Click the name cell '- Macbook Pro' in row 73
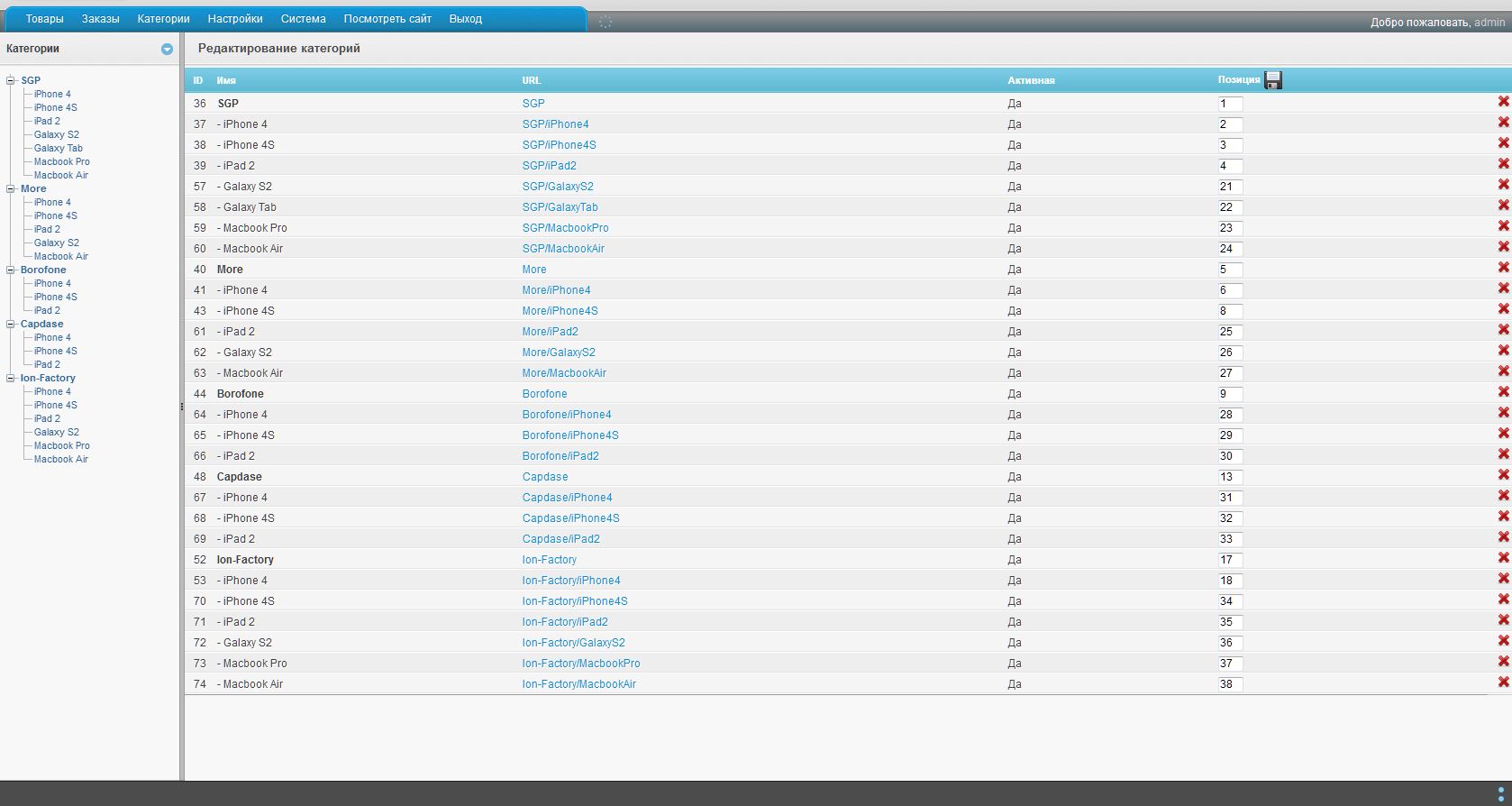This screenshot has width=1512, height=806. pos(252,664)
